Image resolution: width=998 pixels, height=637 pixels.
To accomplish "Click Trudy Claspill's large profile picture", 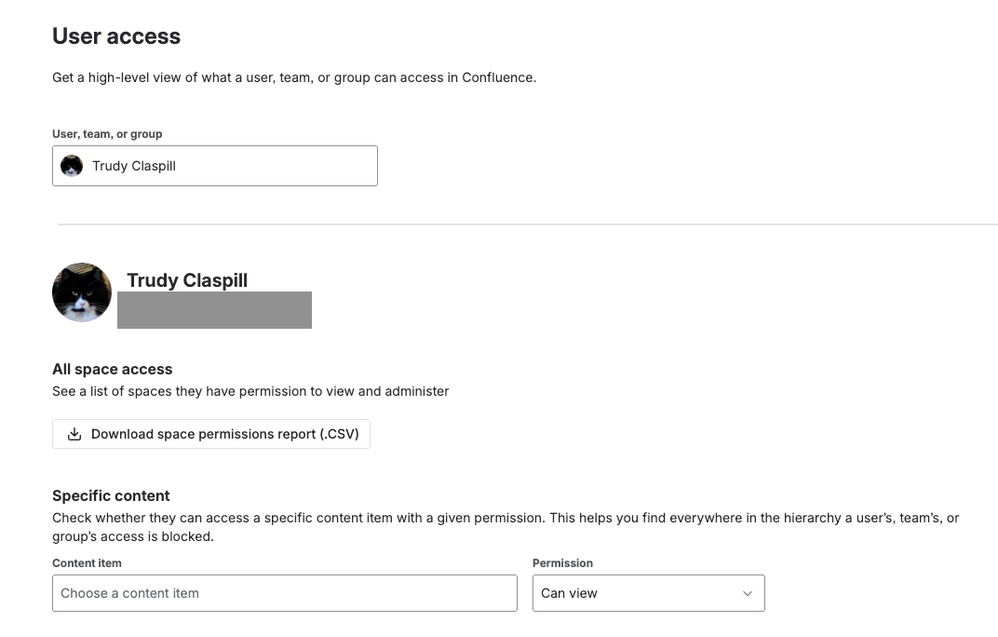I will pos(82,292).
